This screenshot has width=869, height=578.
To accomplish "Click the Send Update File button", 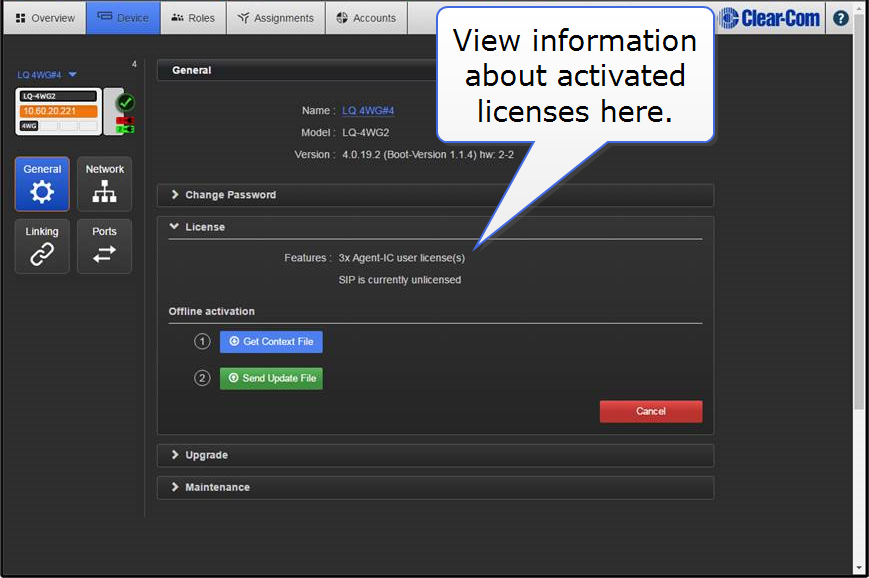I will (x=271, y=379).
